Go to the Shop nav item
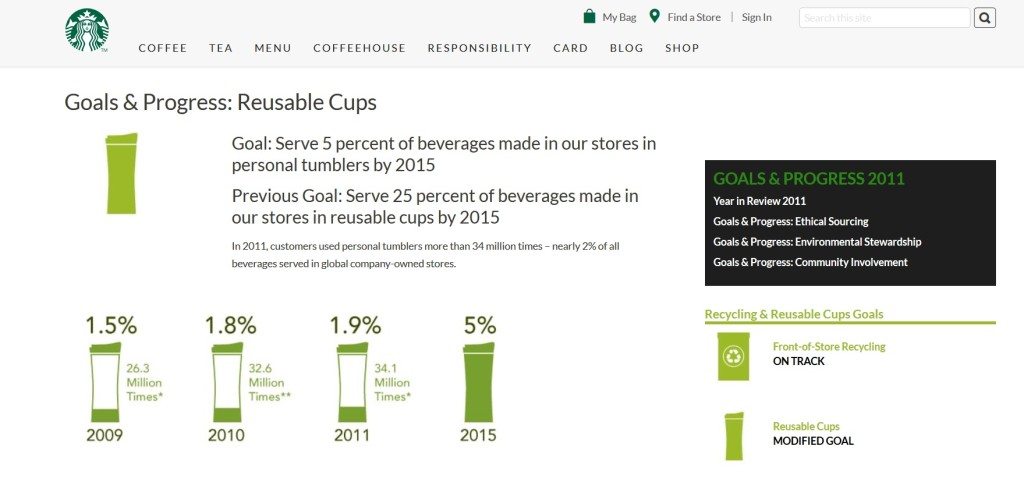 (x=682, y=48)
